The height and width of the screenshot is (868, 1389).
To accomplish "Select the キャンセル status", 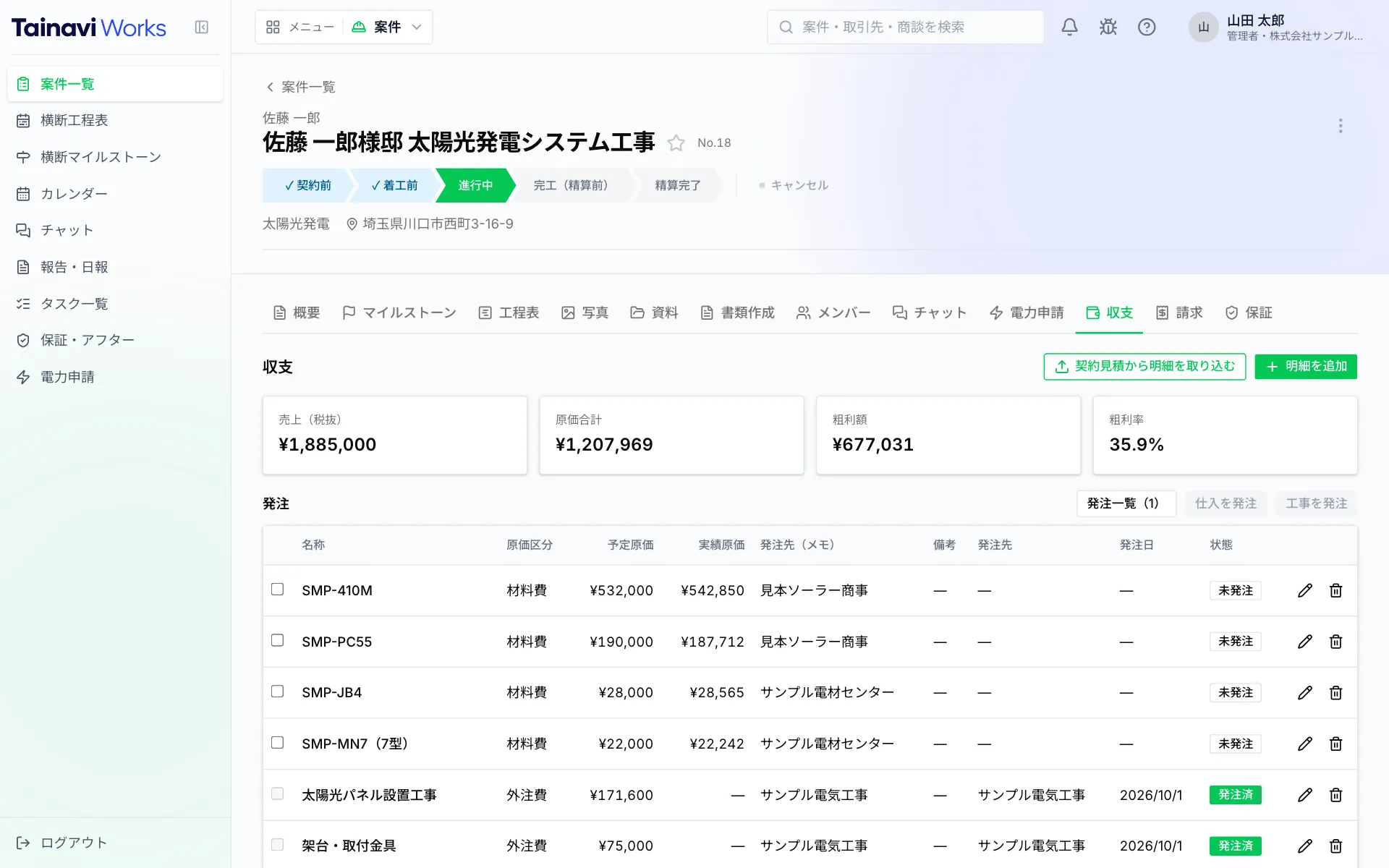I will 793,186.
